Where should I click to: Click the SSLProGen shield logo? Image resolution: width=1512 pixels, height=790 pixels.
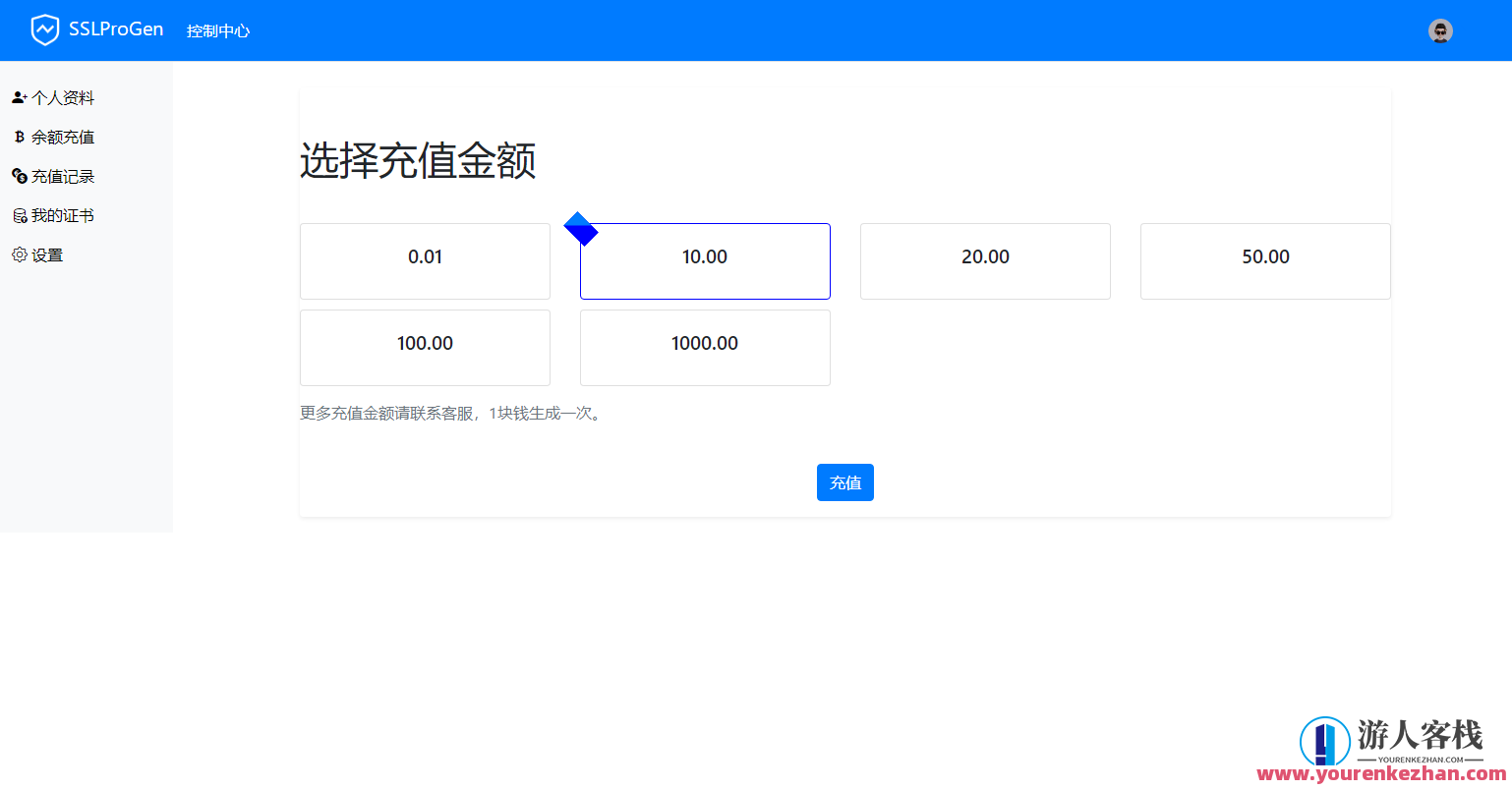click(x=43, y=29)
